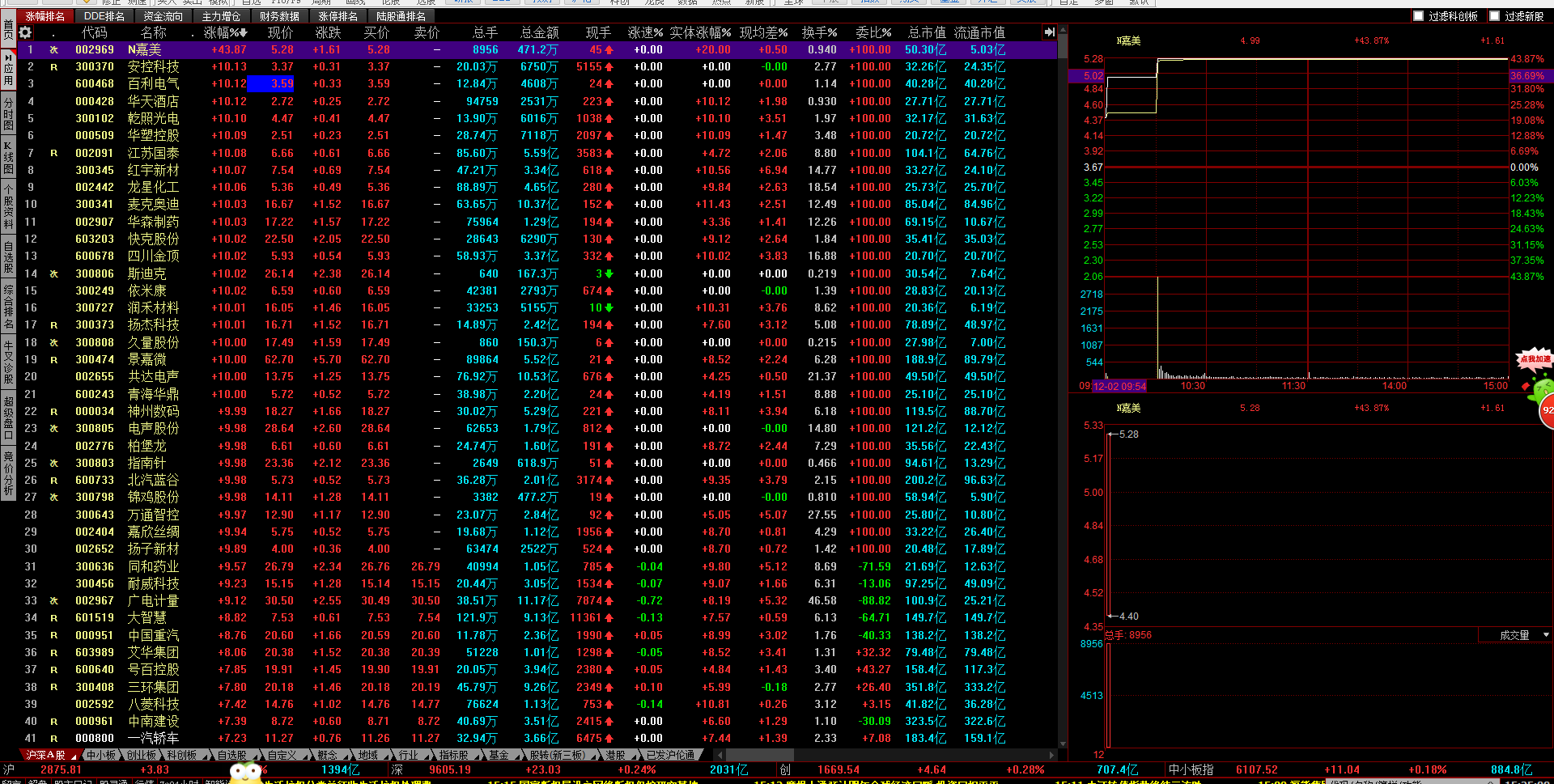Viewport: 1554px width, 784px height.
Task: Click R margin marker on 安控科技 row
Action: [x=54, y=67]
